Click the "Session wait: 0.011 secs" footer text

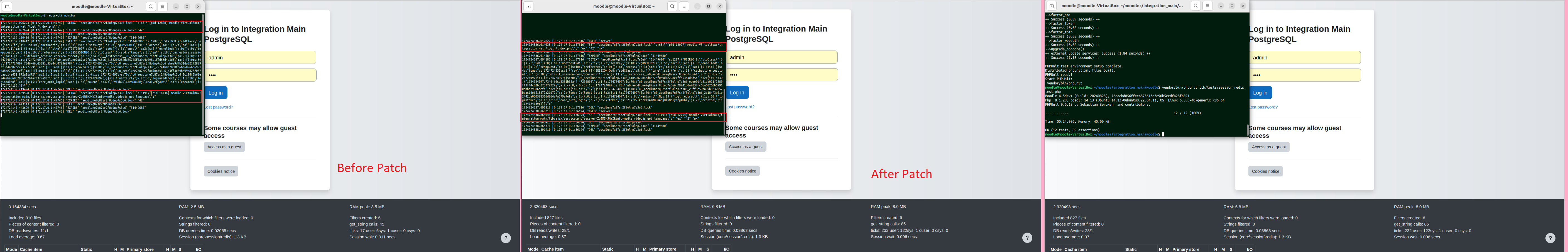point(373,237)
